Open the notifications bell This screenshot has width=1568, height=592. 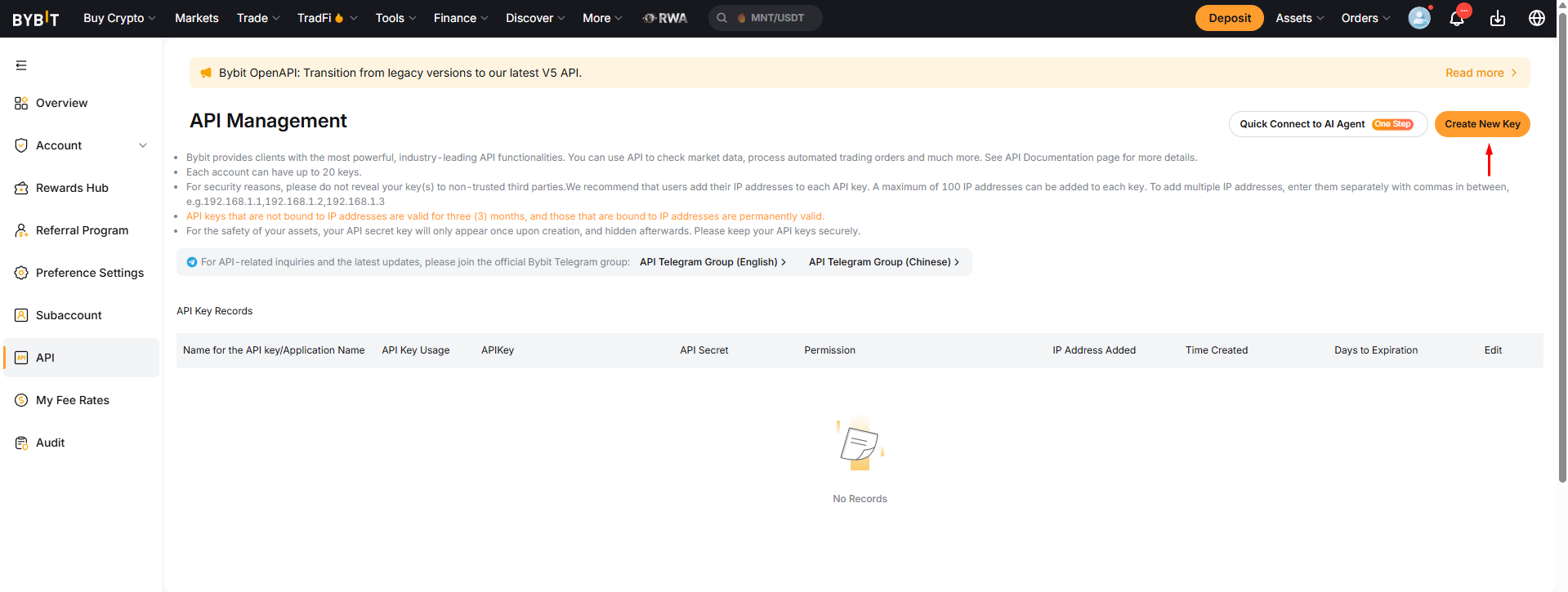1457,18
